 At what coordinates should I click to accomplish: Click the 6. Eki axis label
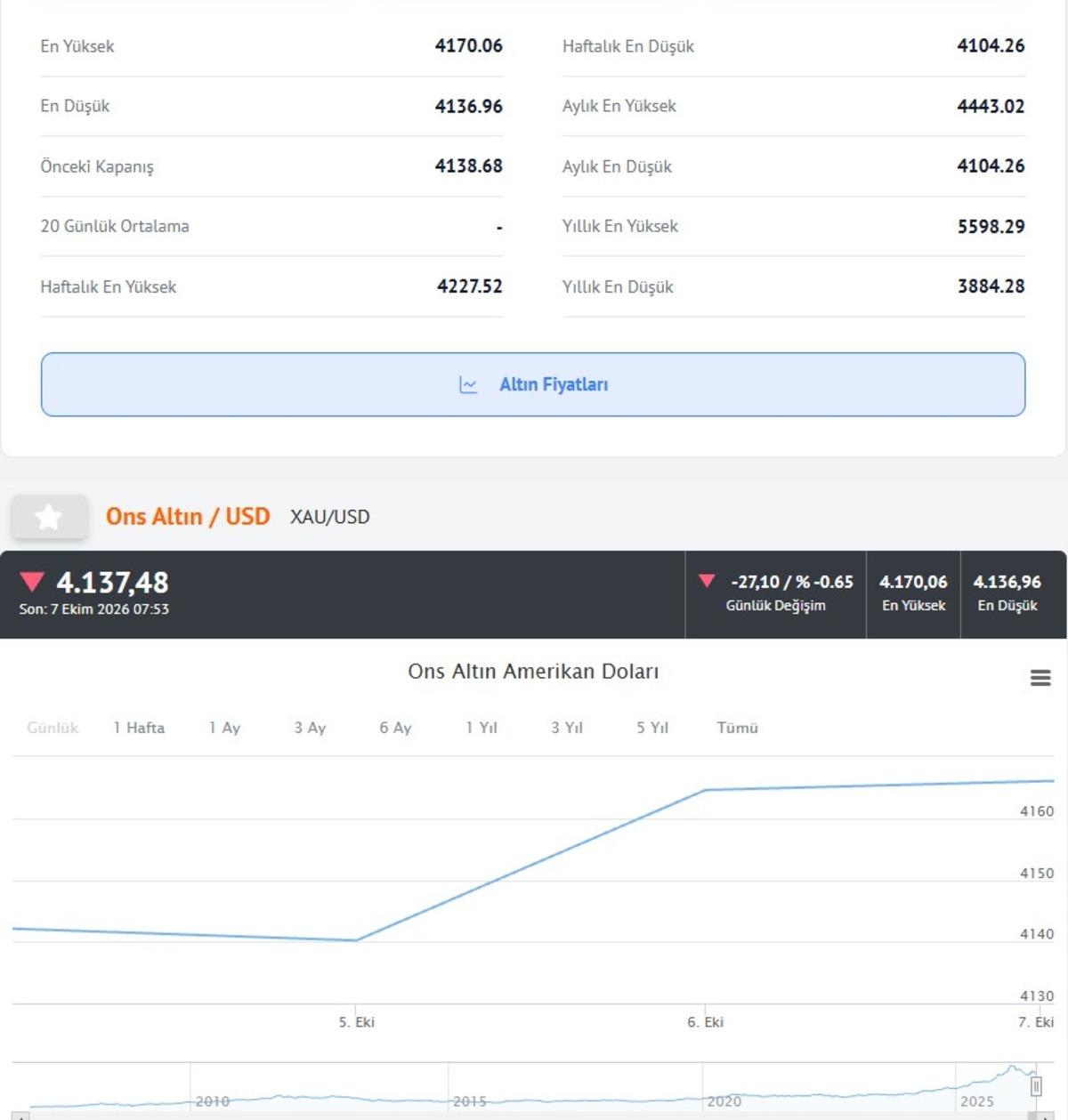[706, 1022]
